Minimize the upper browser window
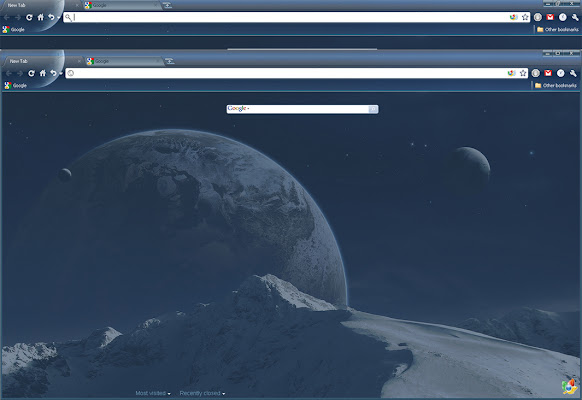This screenshot has height=400, width=582. (x=548, y=4)
